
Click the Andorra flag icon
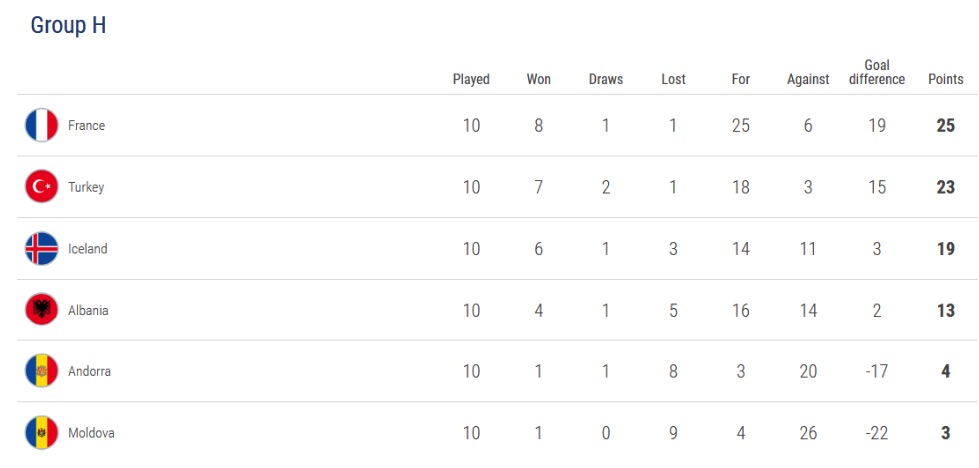coord(42,371)
